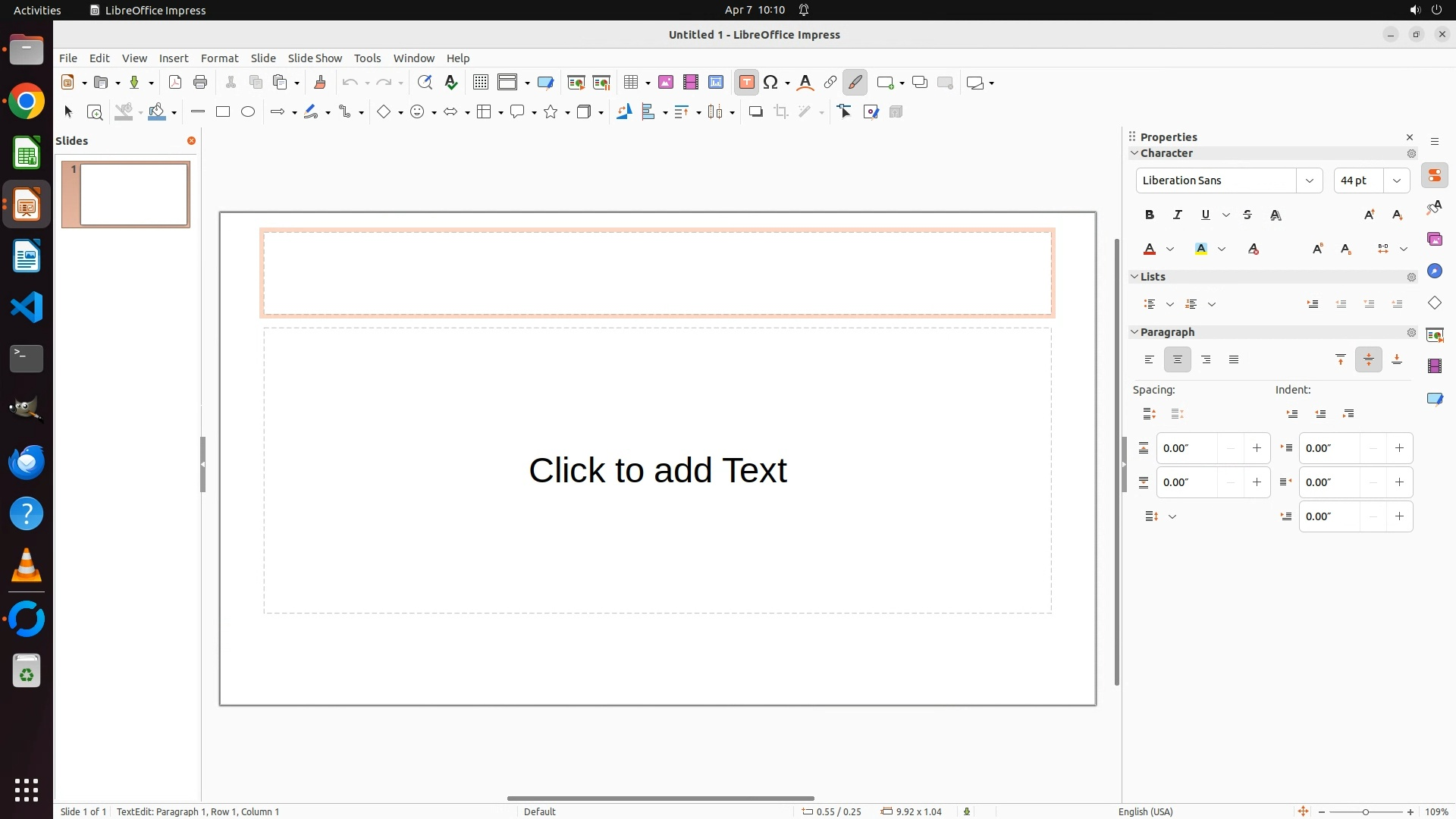Toggle Bold formatting in Character panel
The width and height of the screenshot is (1456, 819).
pos(1150,215)
